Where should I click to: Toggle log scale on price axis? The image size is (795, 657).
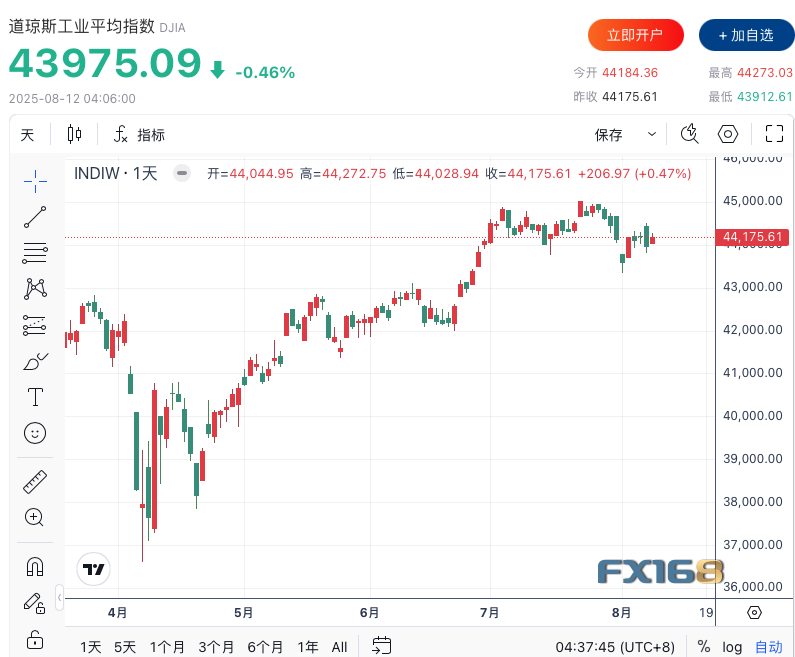[733, 647]
